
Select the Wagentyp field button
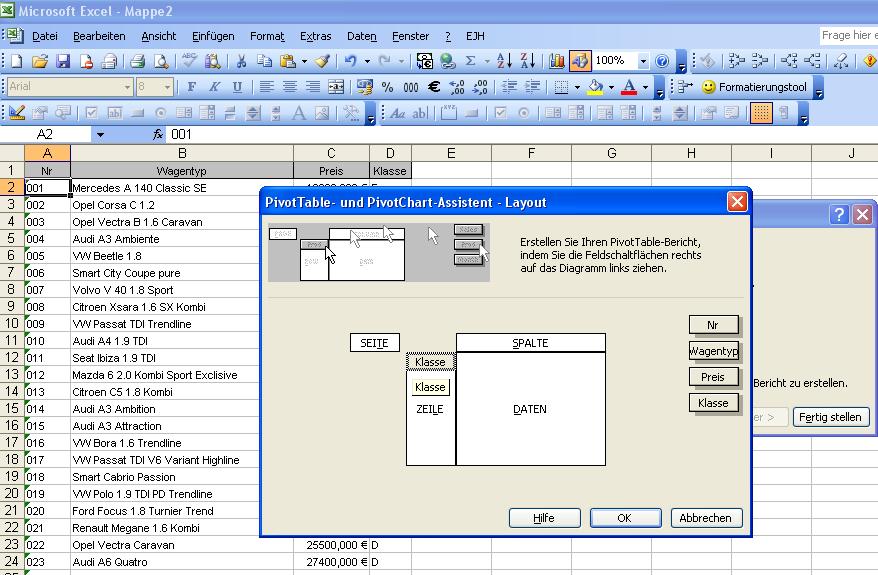pyautogui.click(x=714, y=351)
